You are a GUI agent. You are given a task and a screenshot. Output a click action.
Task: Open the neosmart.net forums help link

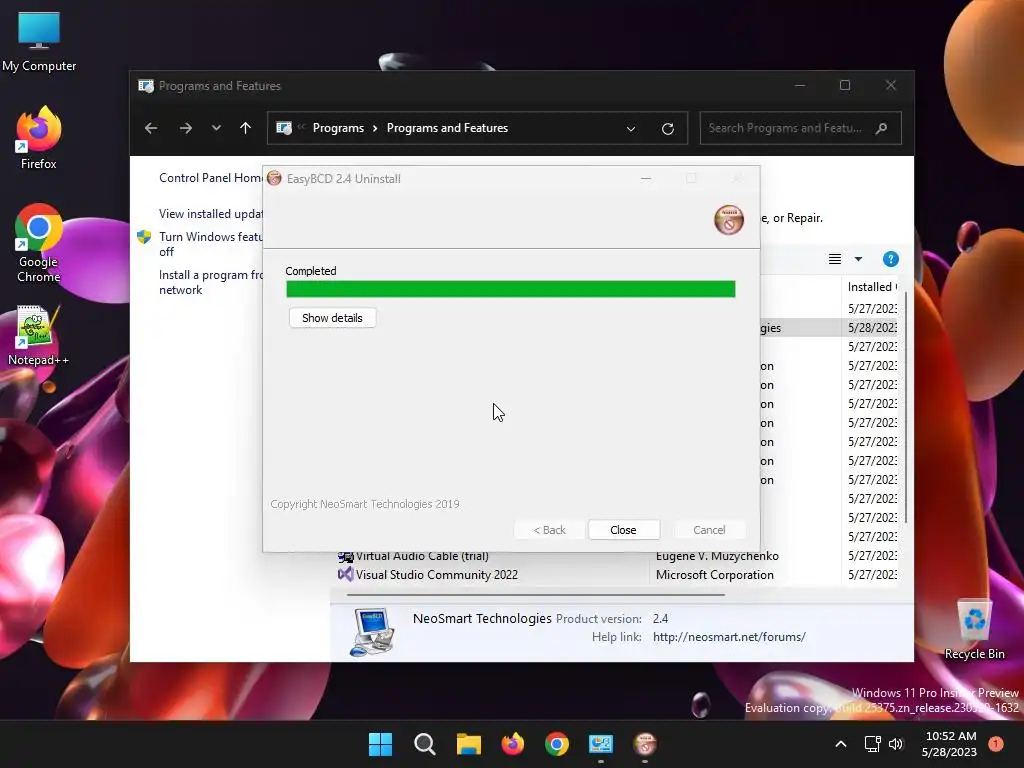click(729, 637)
